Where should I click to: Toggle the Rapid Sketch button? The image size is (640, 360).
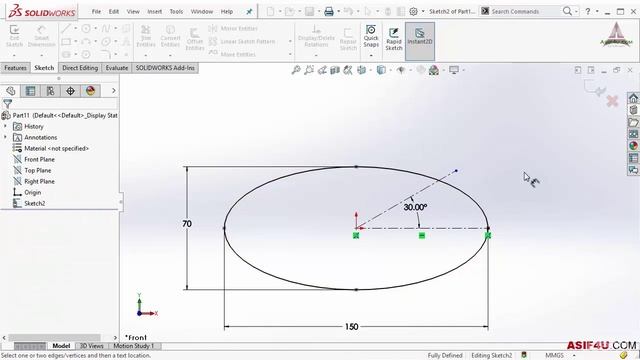point(394,39)
